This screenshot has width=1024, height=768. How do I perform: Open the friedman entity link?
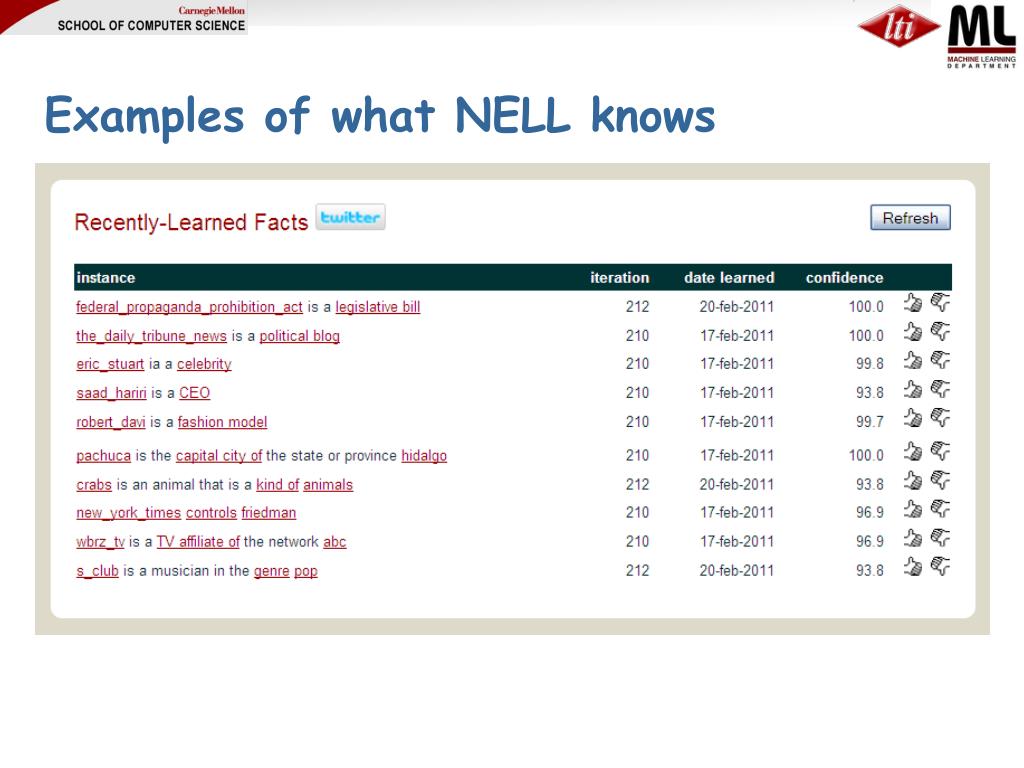click(x=268, y=513)
